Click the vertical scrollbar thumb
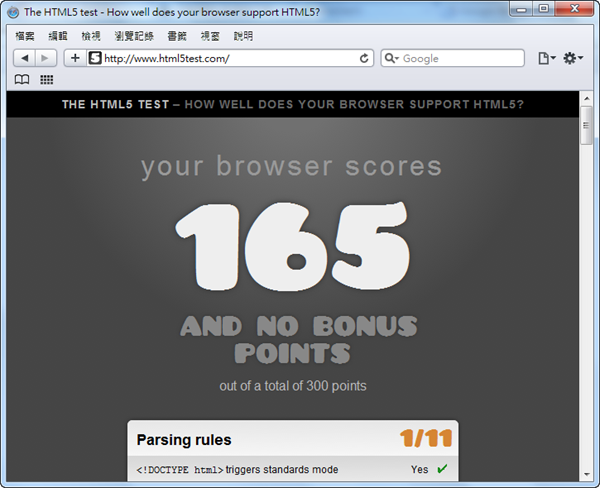The image size is (600, 488). click(x=586, y=125)
